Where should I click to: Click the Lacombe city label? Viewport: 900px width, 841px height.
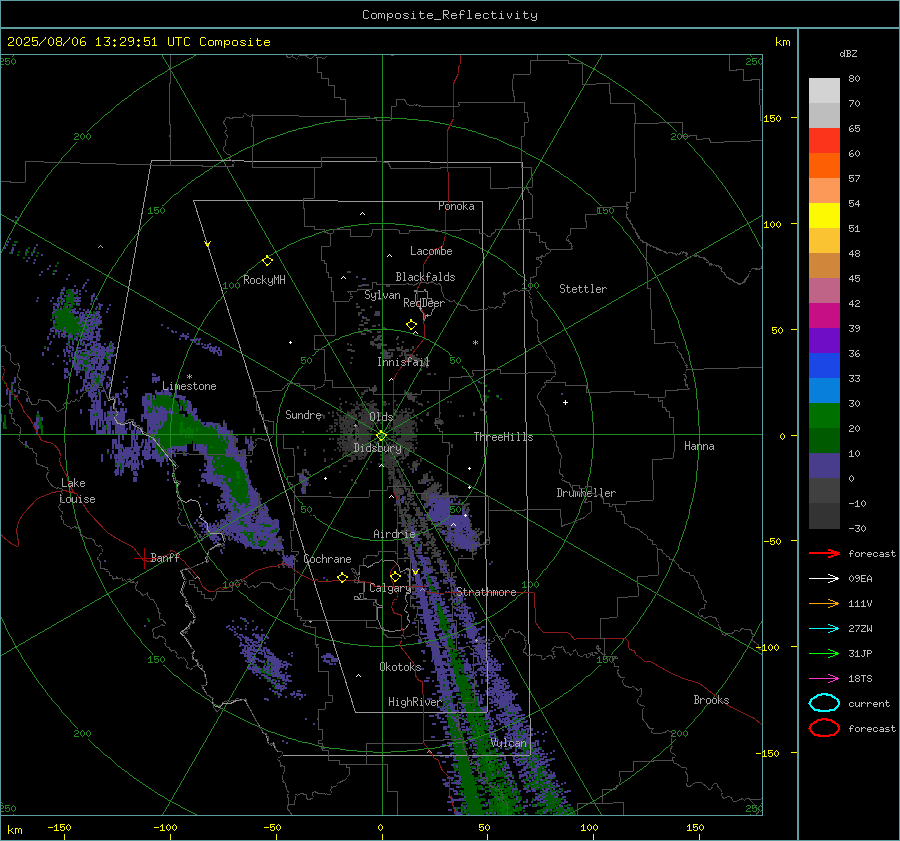coord(431,251)
